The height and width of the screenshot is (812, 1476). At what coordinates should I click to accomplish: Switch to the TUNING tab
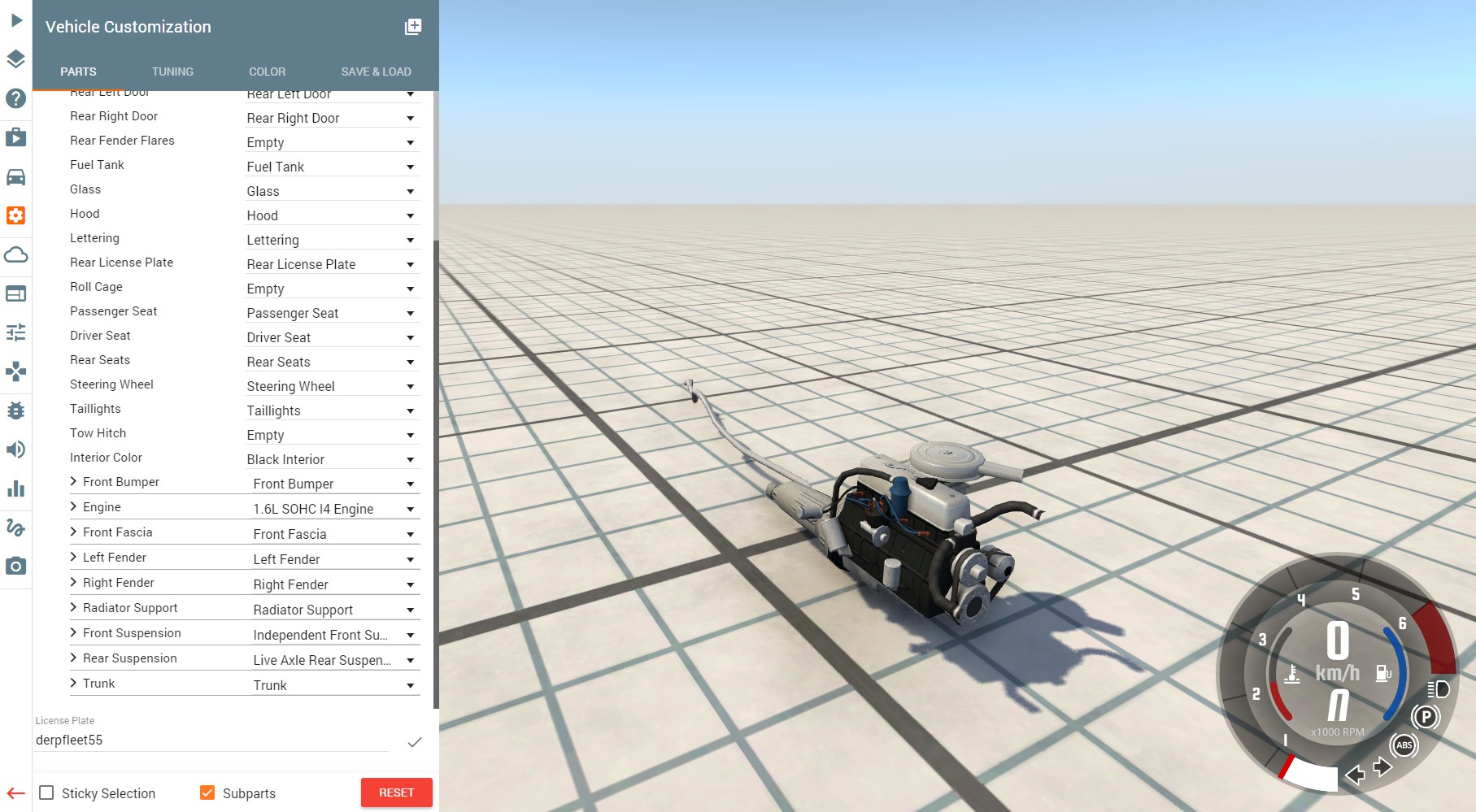172,72
